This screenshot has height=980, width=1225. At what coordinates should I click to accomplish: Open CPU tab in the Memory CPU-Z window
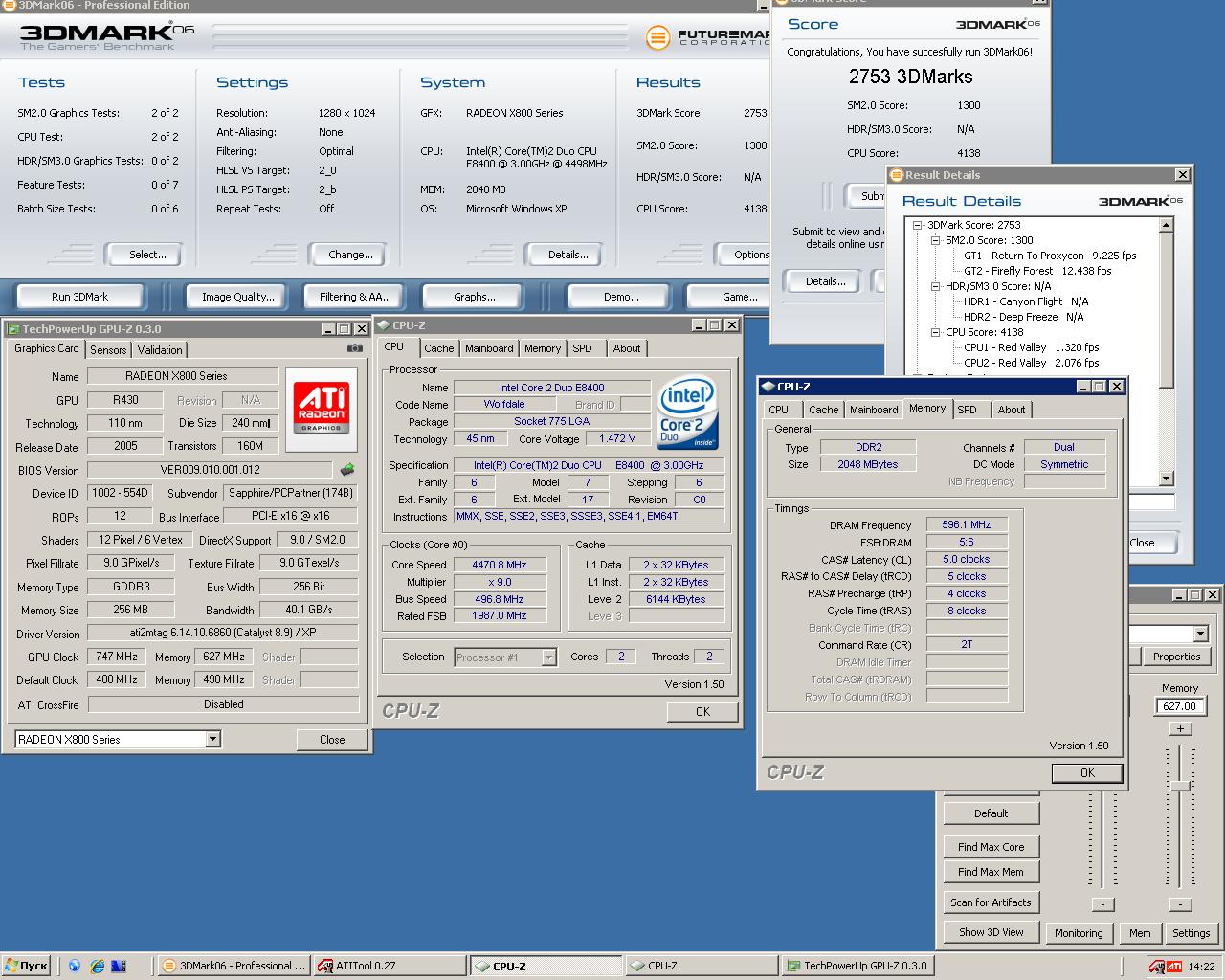click(x=779, y=410)
